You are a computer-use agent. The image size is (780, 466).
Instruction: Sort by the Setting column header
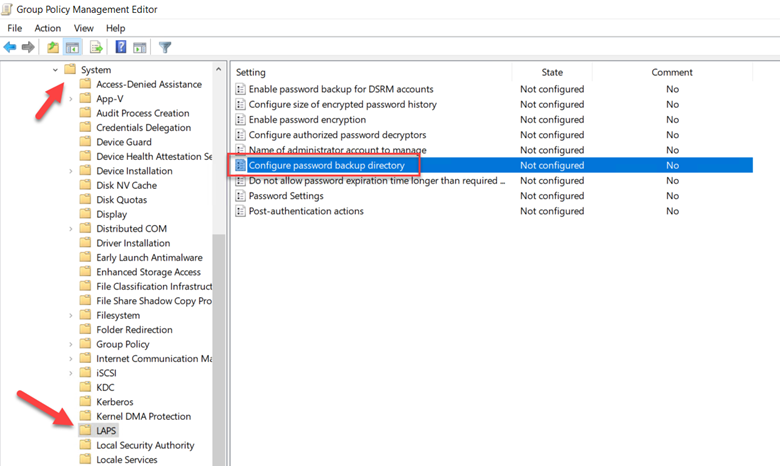coord(372,72)
